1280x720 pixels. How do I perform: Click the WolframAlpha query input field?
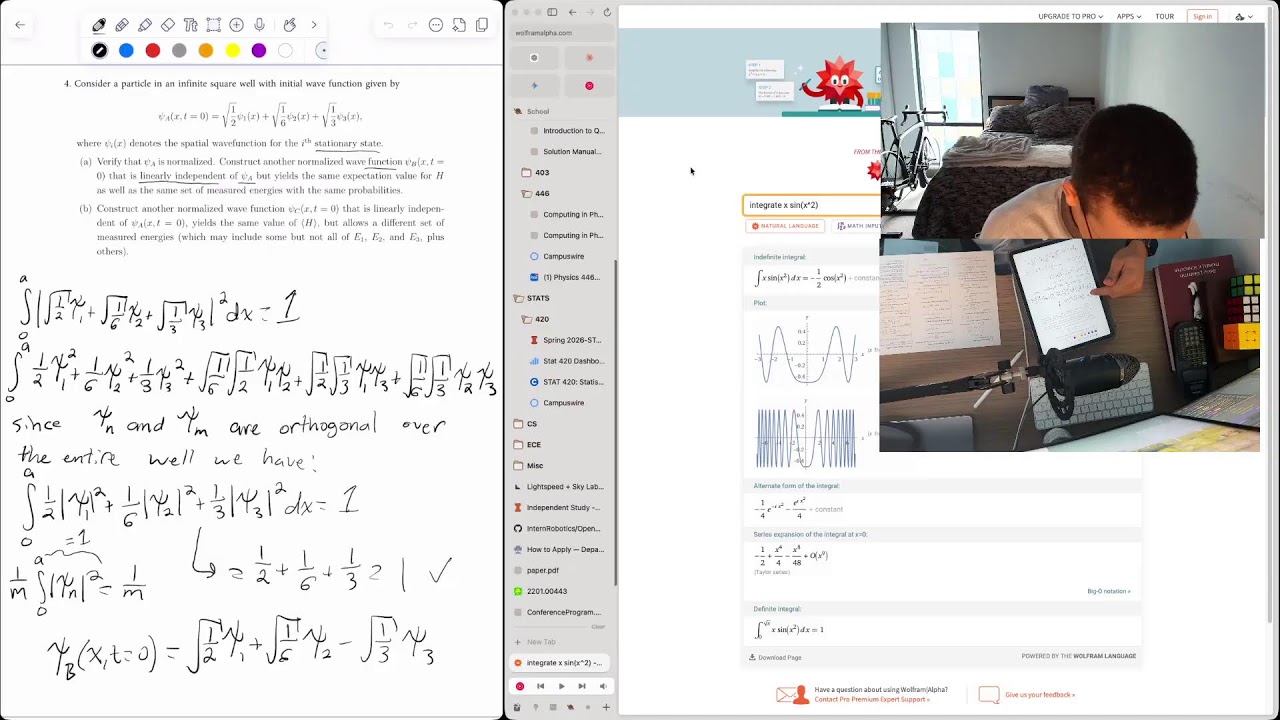(x=812, y=205)
